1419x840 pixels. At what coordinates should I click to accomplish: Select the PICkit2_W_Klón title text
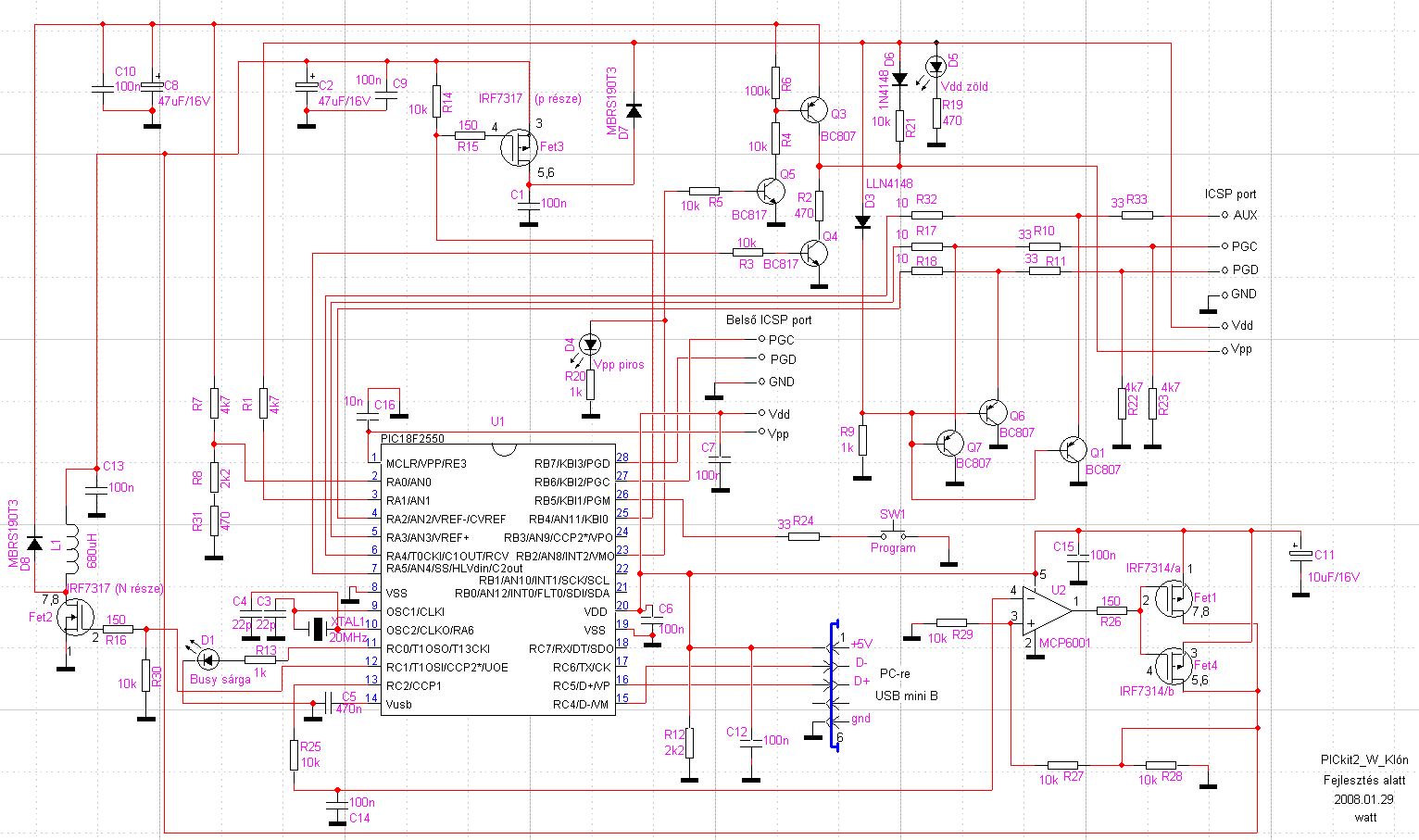1364,760
